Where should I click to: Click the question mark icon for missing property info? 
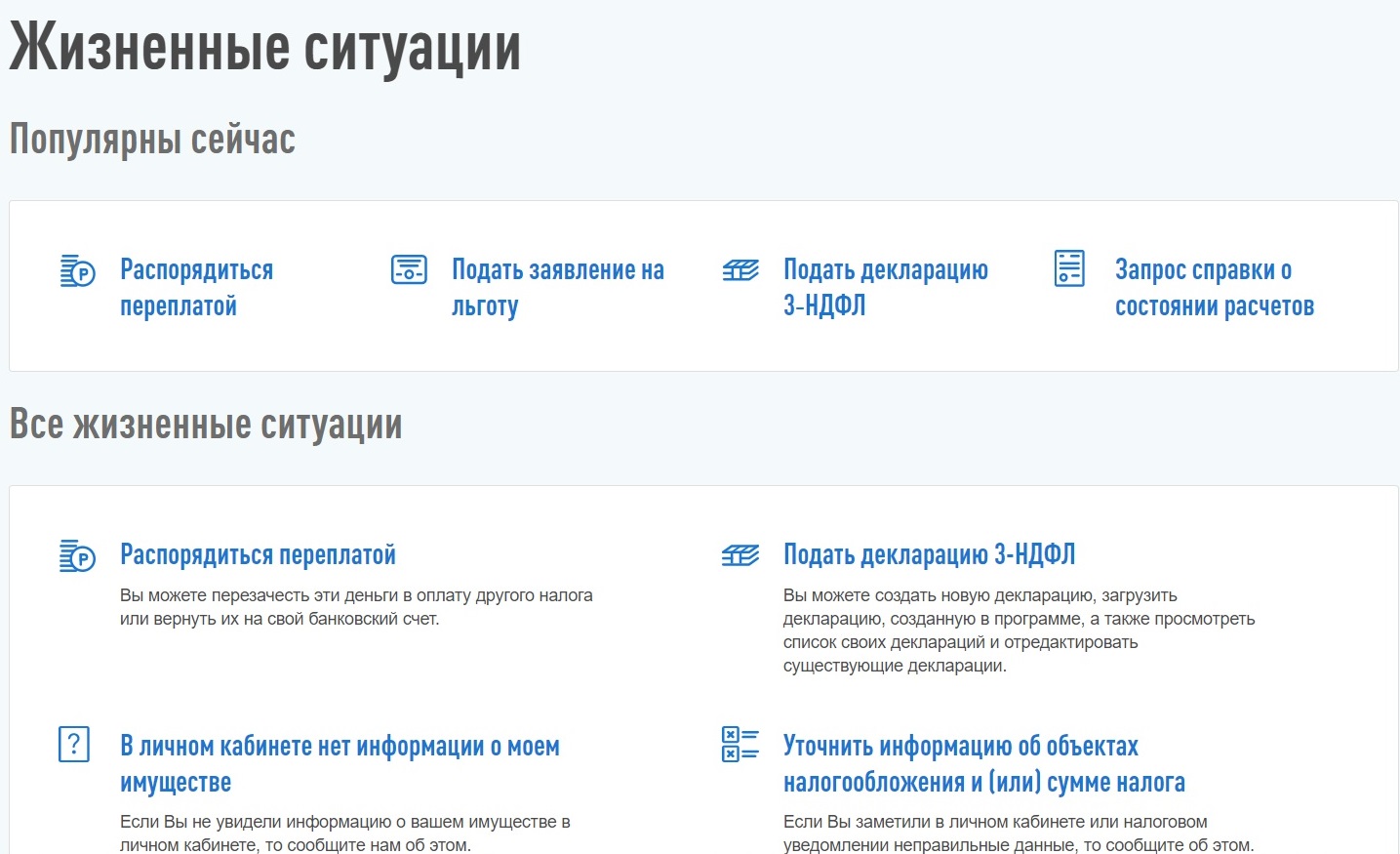[x=74, y=745]
